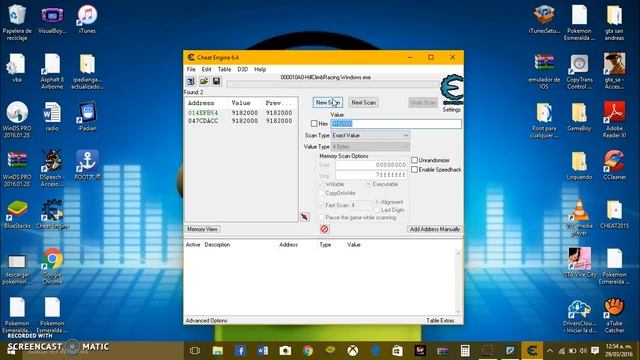640x360 pixels.
Task: Click the Next Scan button
Action: coord(364,102)
